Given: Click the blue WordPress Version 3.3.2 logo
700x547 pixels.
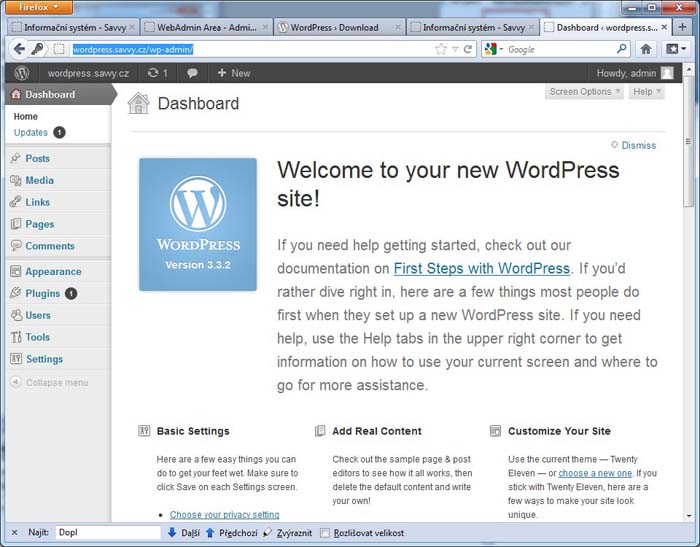Looking at the screenshot, I should 198,225.
